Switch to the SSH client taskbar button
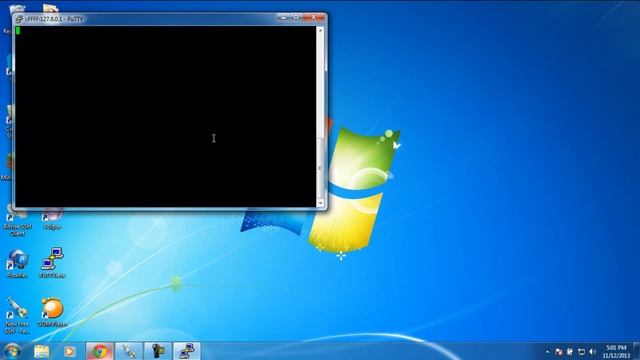 [x=129, y=351]
